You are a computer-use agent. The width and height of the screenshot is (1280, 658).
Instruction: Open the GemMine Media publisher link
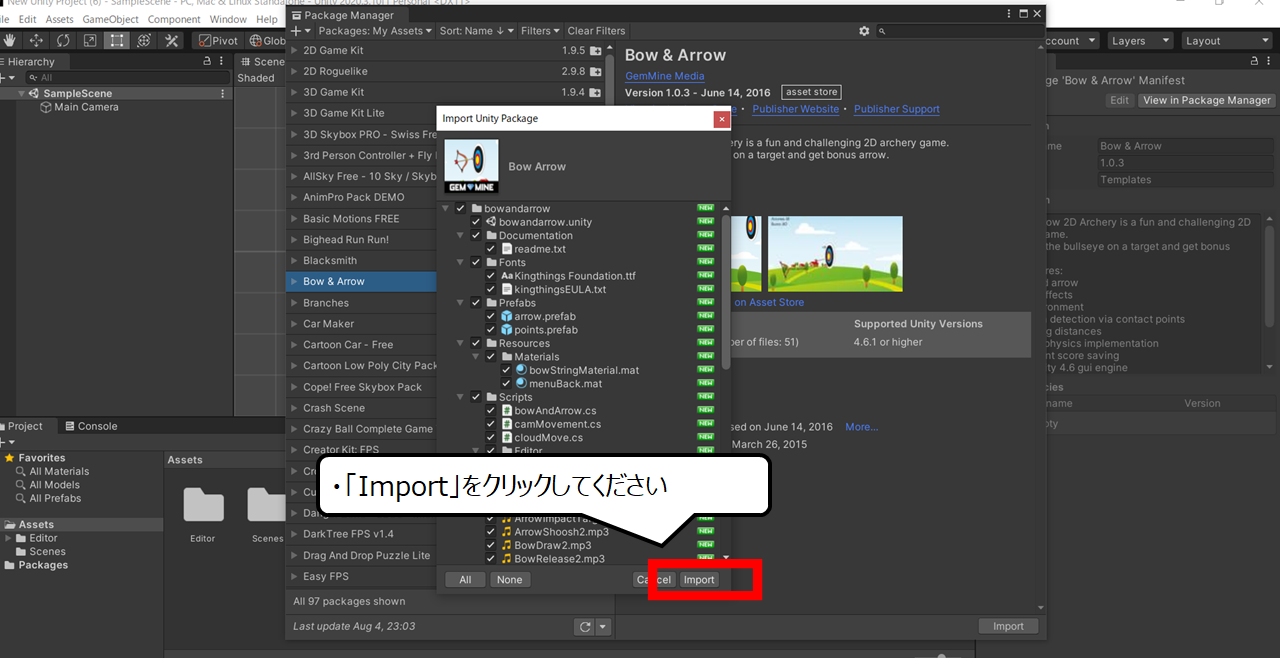tap(665, 76)
